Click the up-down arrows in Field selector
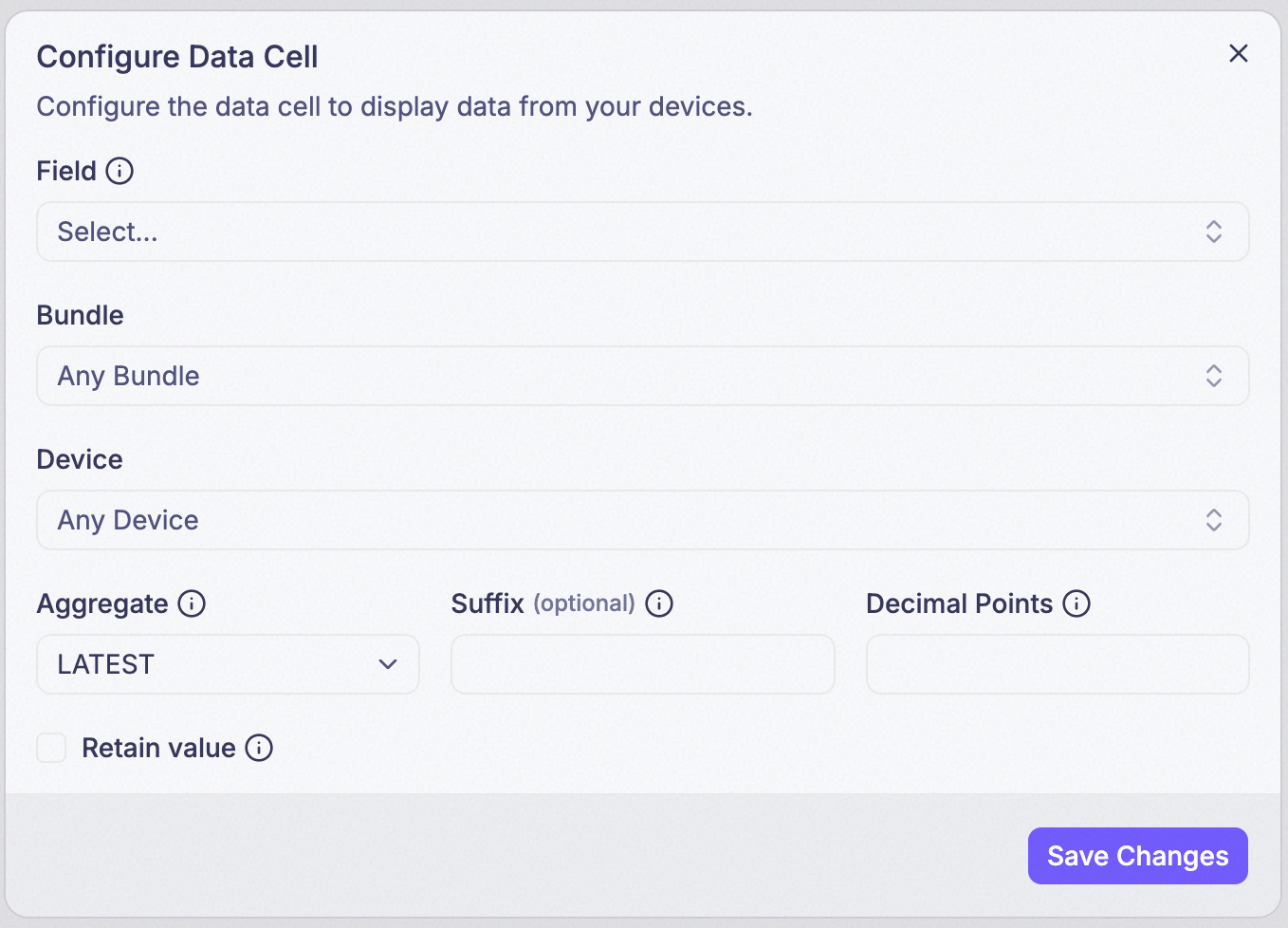This screenshot has height=928, width=1288. 1214,232
